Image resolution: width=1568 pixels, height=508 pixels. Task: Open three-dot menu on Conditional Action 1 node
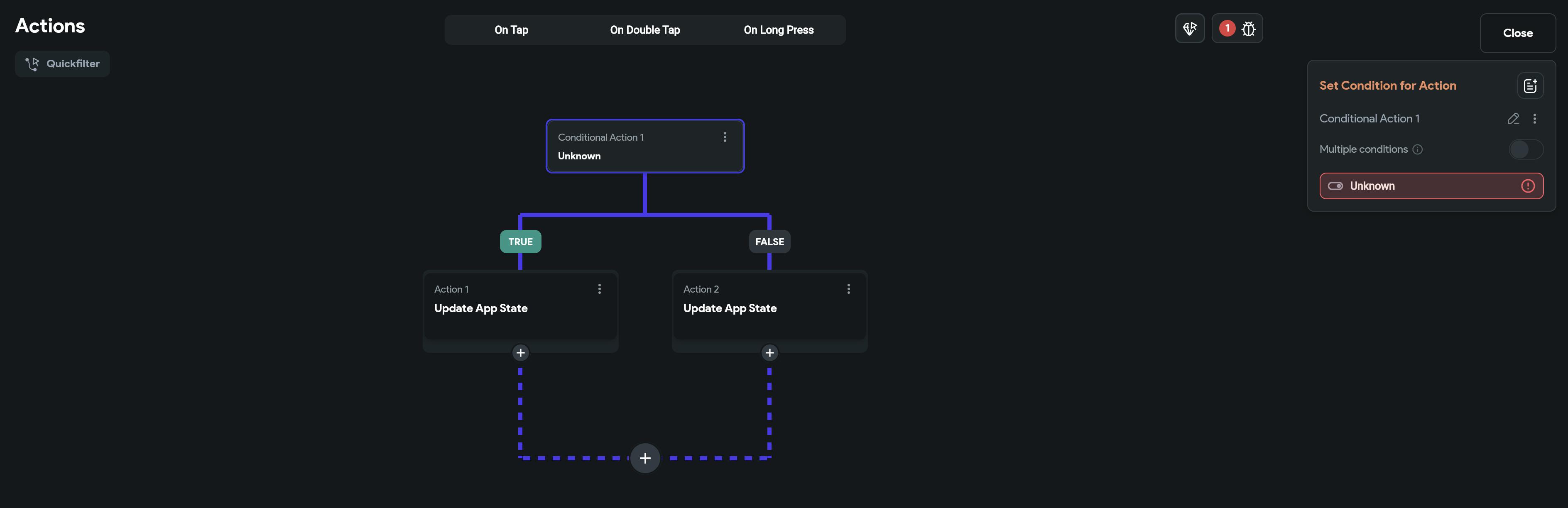click(724, 137)
